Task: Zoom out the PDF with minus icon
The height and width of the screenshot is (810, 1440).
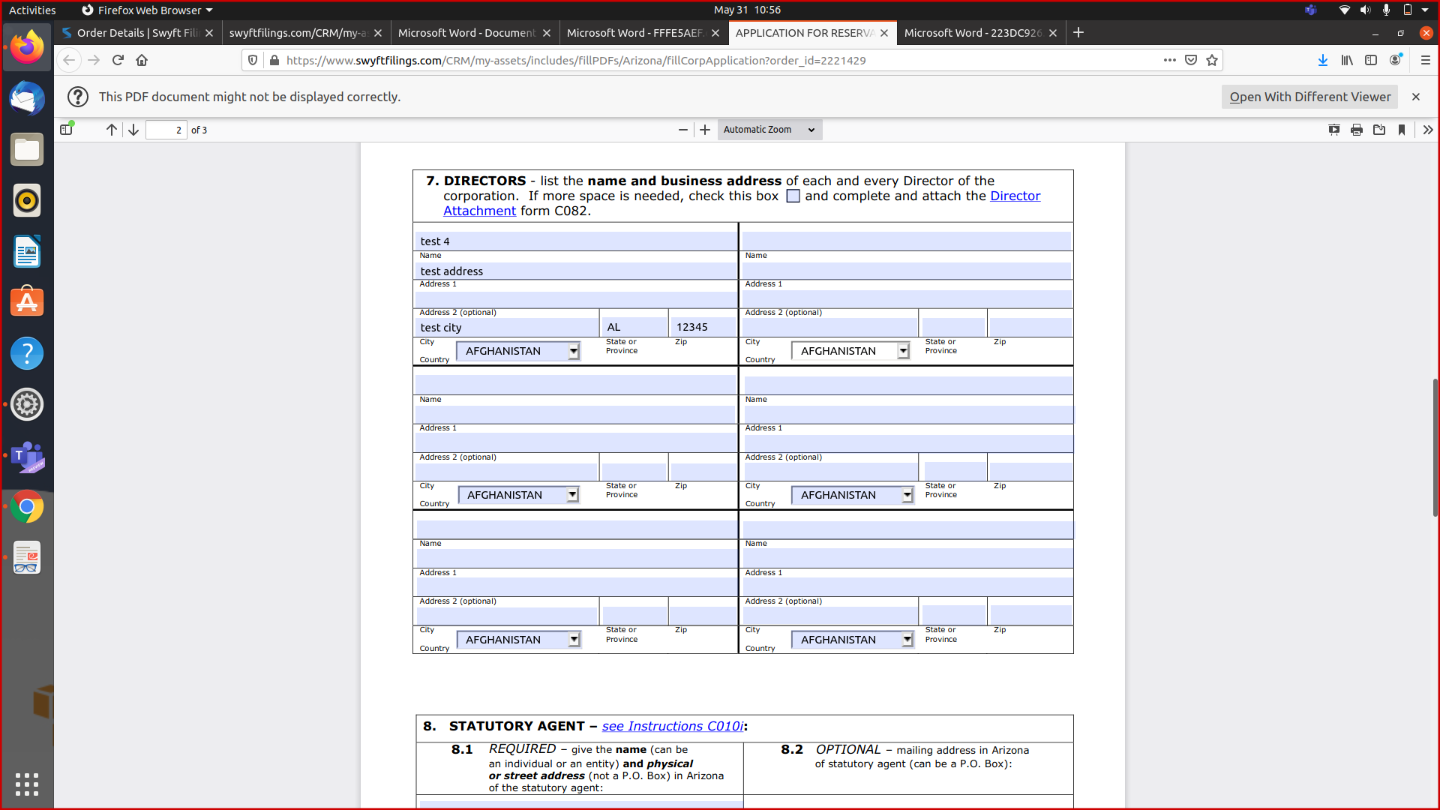Action: tap(683, 130)
